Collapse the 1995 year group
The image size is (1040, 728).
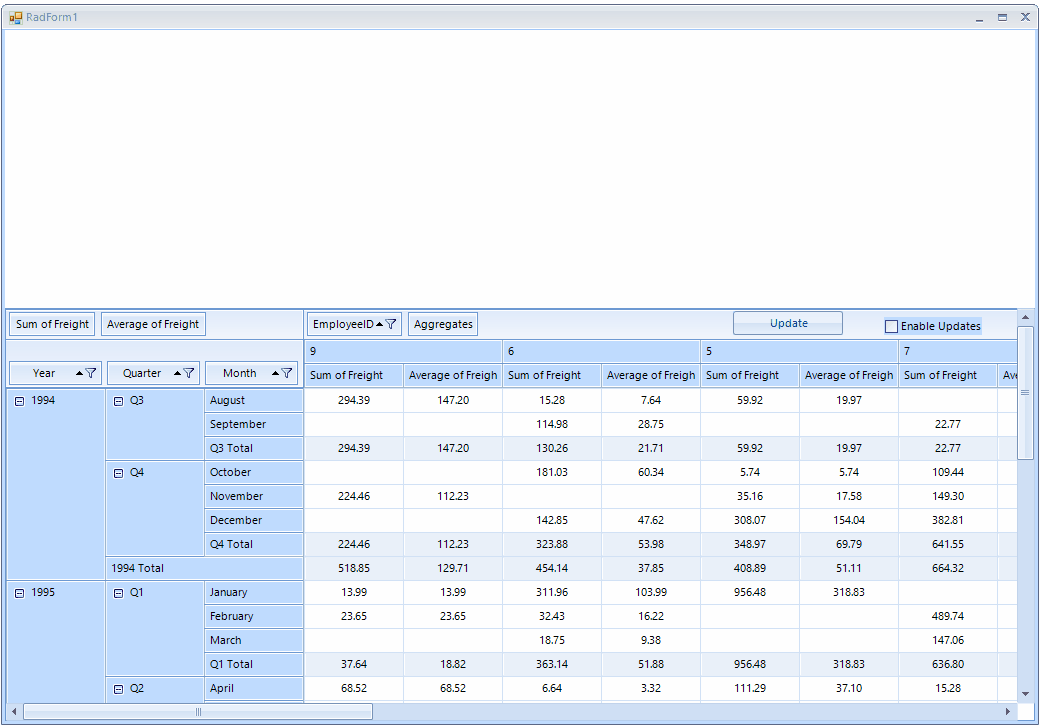point(20,592)
